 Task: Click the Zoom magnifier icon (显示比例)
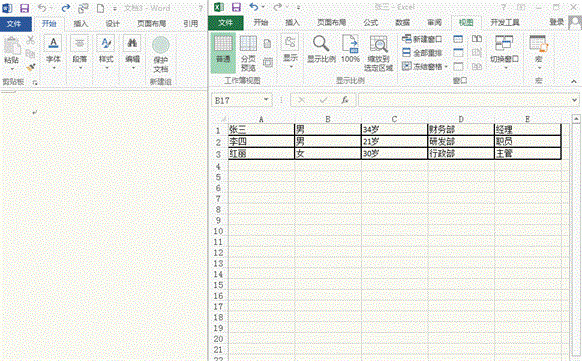(321, 43)
